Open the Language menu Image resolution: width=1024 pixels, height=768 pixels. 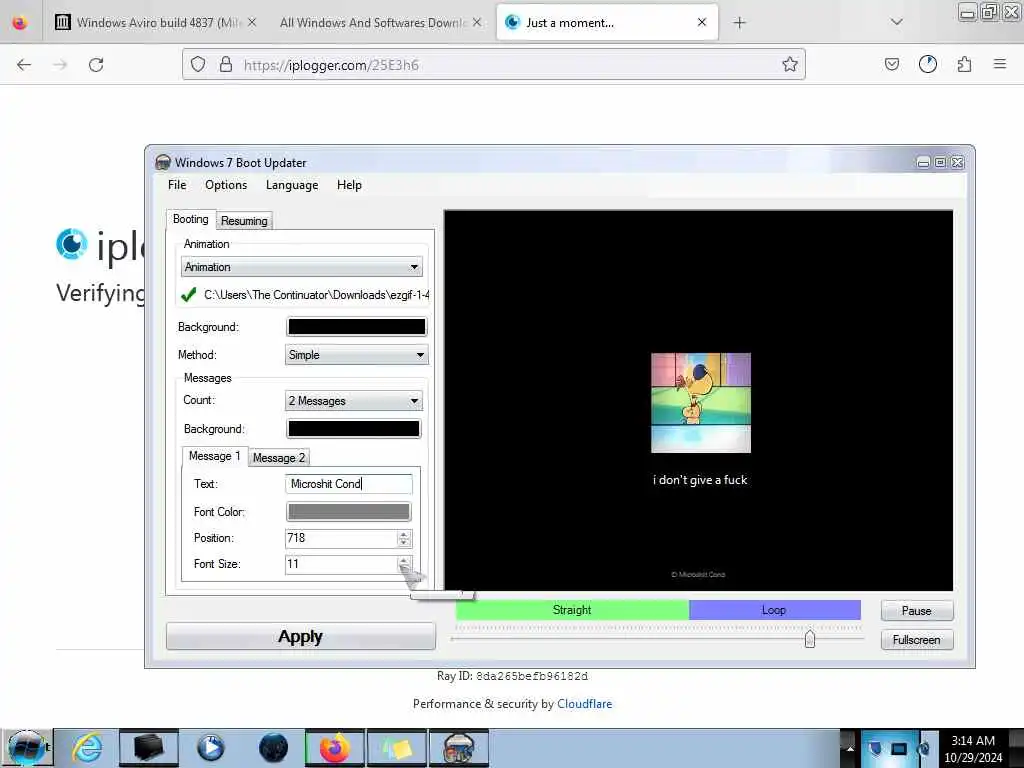(292, 185)
